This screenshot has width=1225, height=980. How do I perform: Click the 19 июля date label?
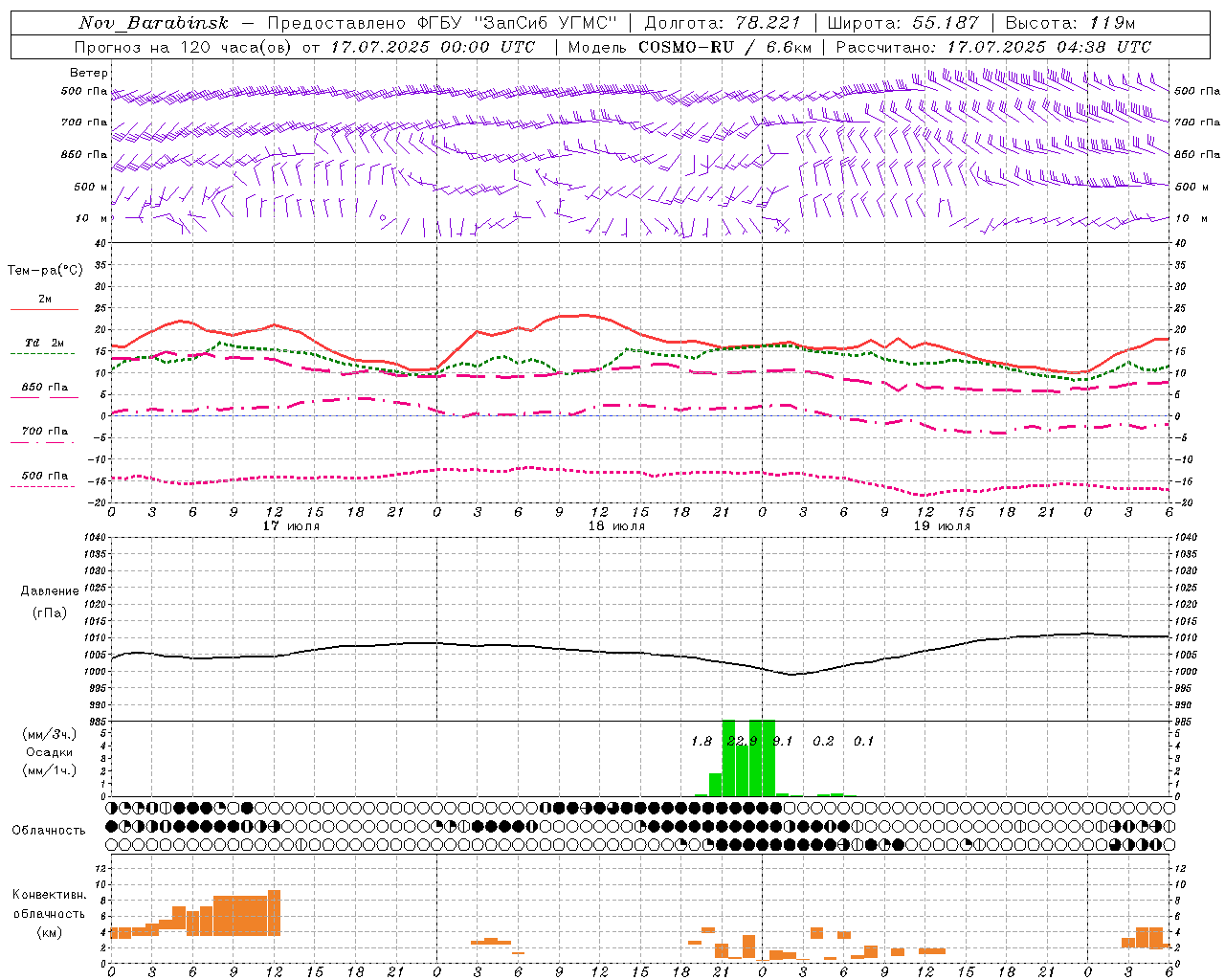click(942, 525)
